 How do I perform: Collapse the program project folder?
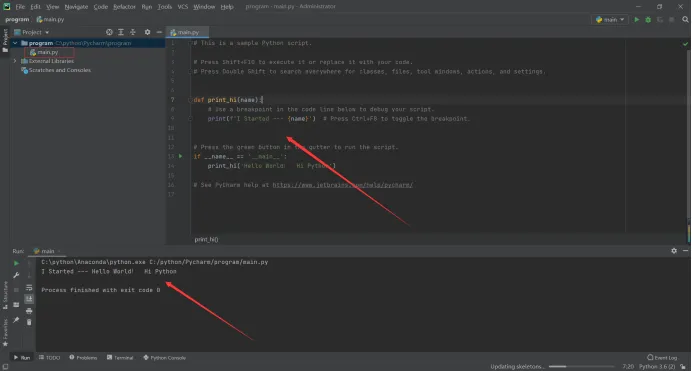(15, 43)
